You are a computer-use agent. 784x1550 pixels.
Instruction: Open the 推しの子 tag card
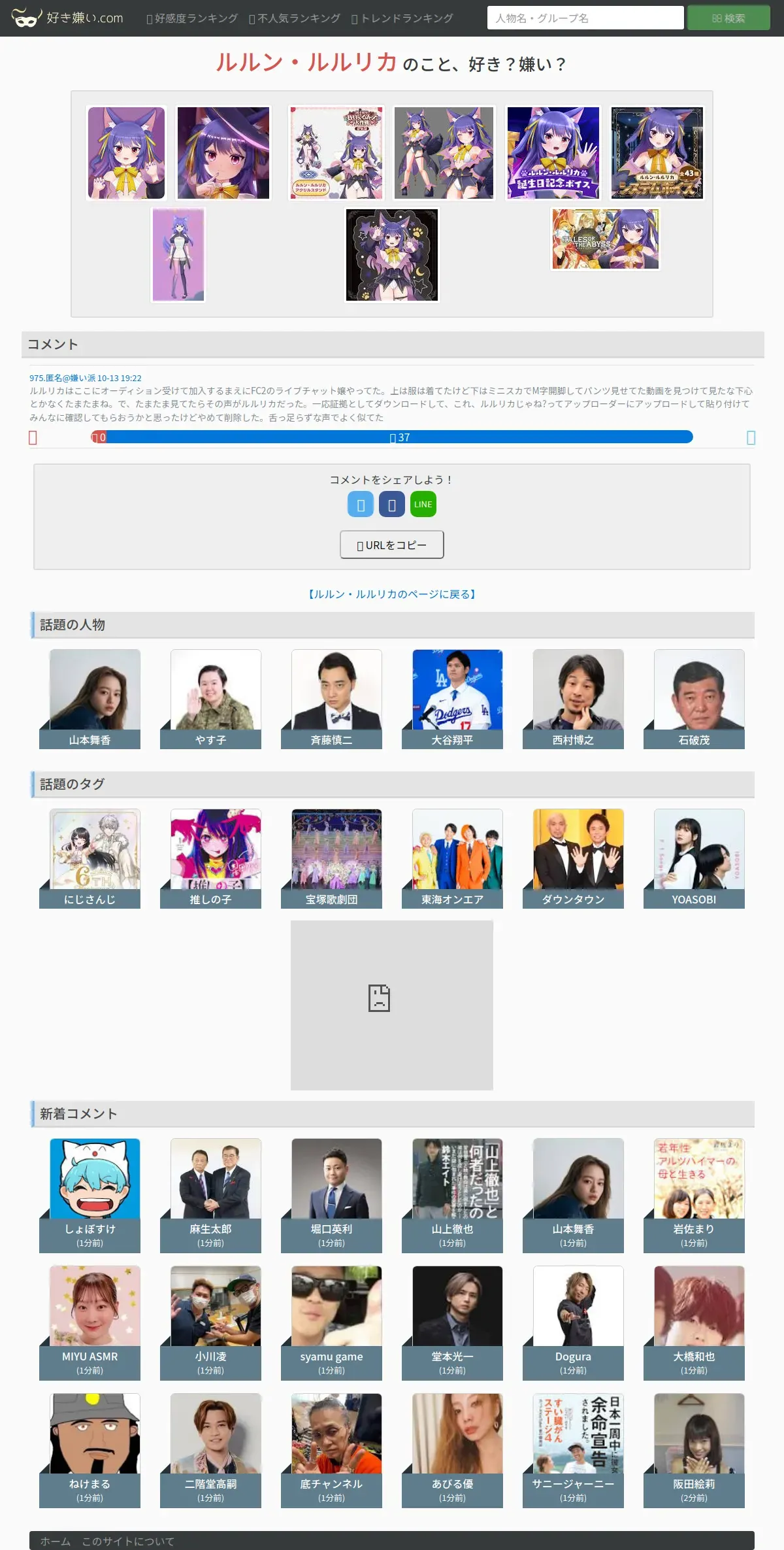coord(211,858)
